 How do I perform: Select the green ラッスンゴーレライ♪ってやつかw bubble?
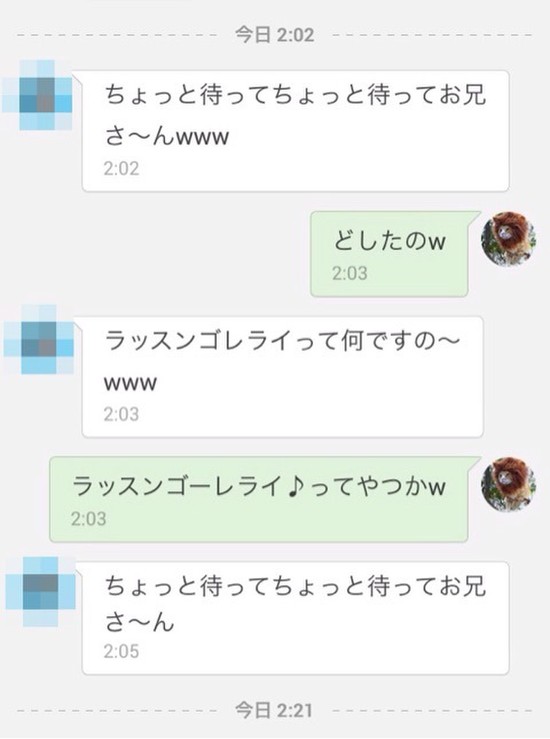(x=259, y=499)
